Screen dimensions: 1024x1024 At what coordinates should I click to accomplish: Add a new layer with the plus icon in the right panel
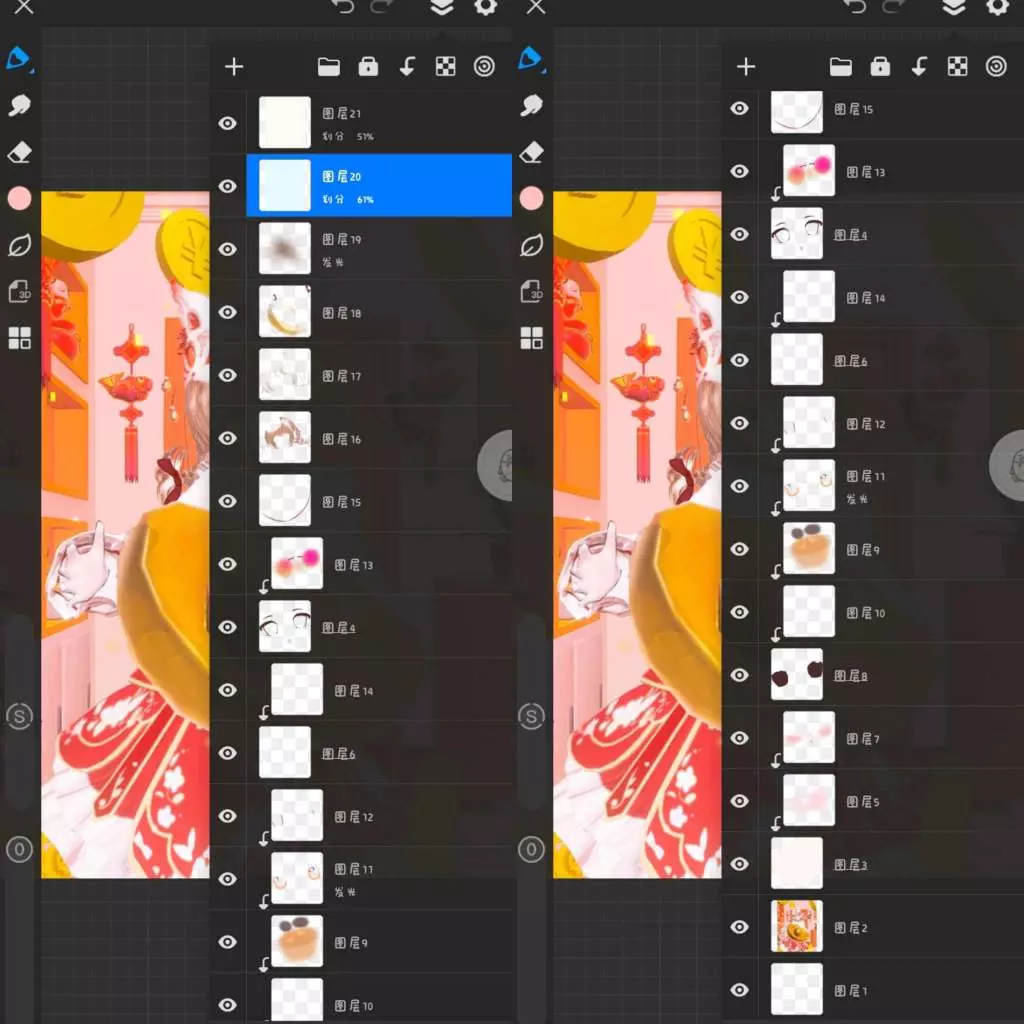pyautogui.click(x=746, y=67)
